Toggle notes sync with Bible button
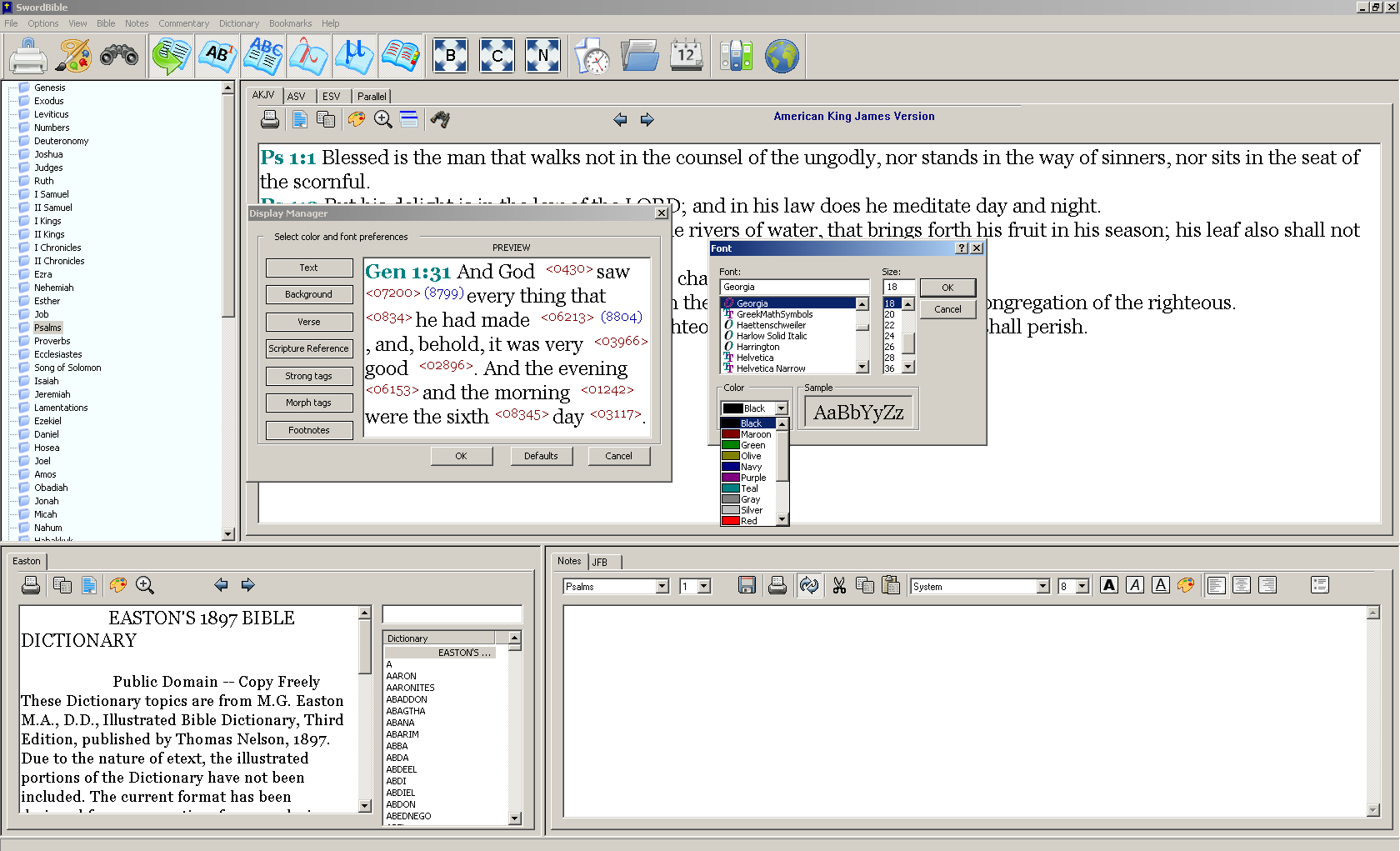This screenshot has height=851, width=1400. click(x=808, y=585)
